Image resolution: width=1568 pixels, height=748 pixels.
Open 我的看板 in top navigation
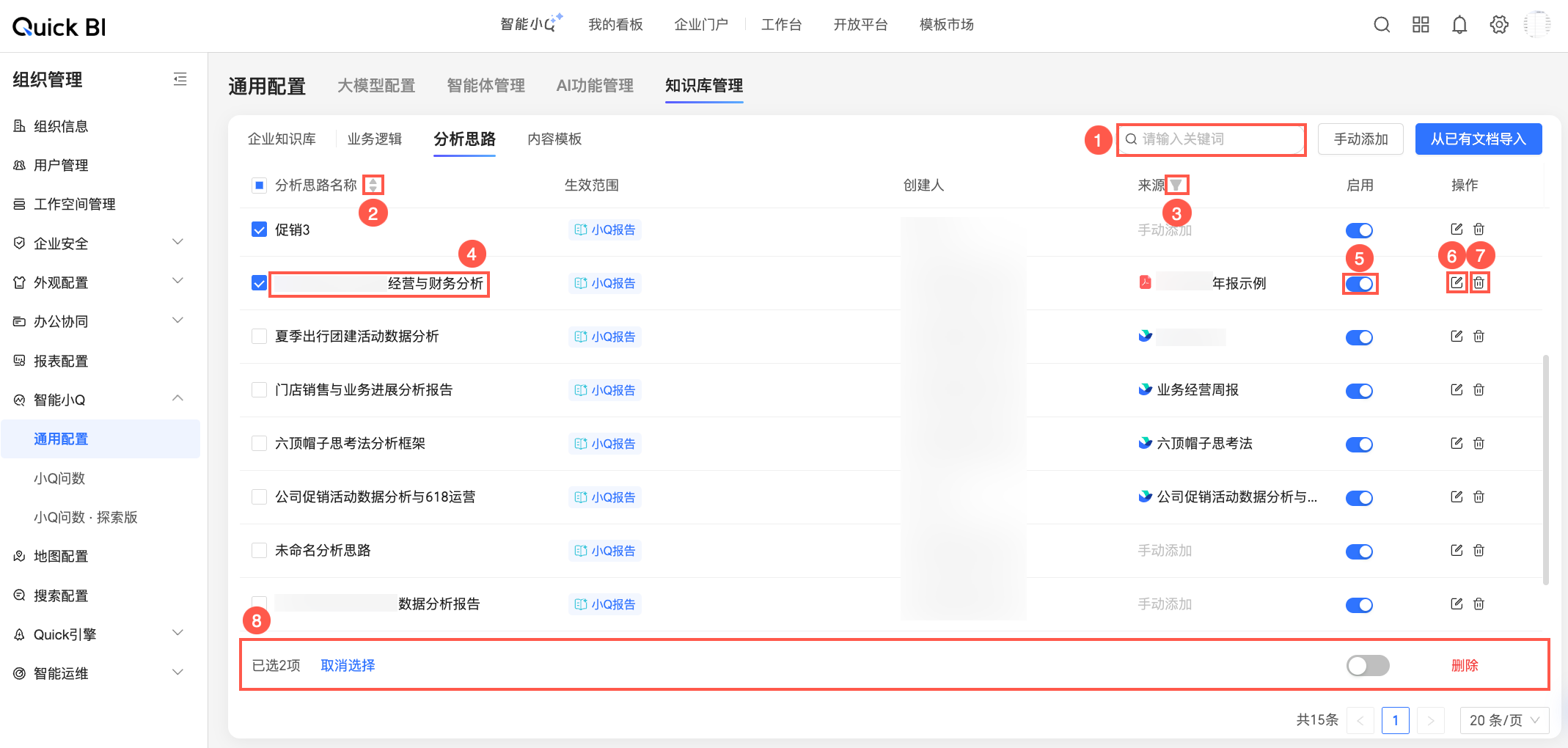615,25
